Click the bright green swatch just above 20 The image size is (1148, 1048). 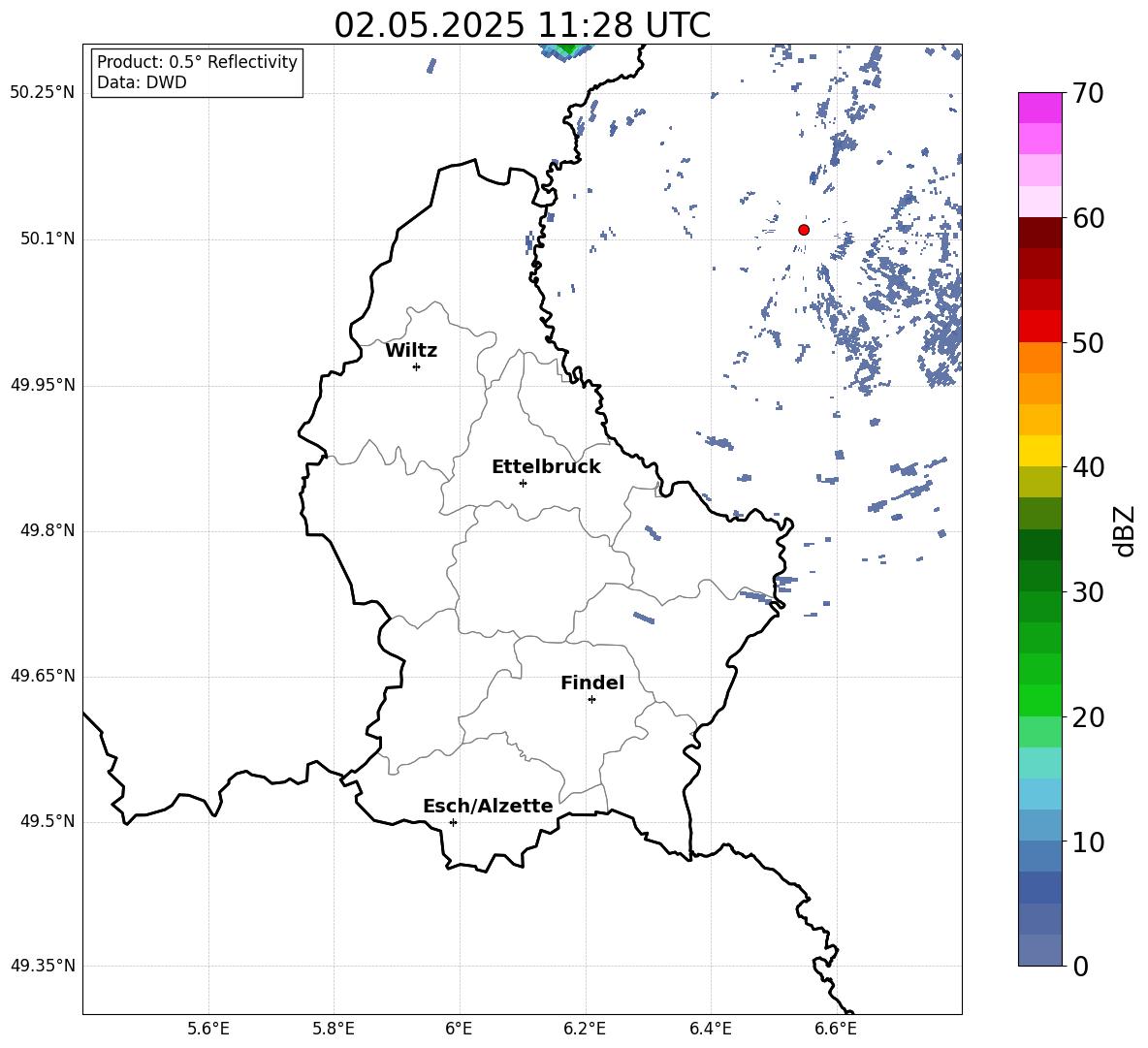pos(1039,700)
